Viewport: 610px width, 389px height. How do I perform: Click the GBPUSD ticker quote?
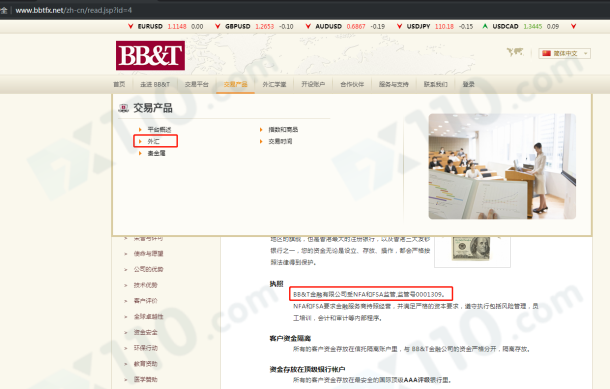tap(259, 26)
